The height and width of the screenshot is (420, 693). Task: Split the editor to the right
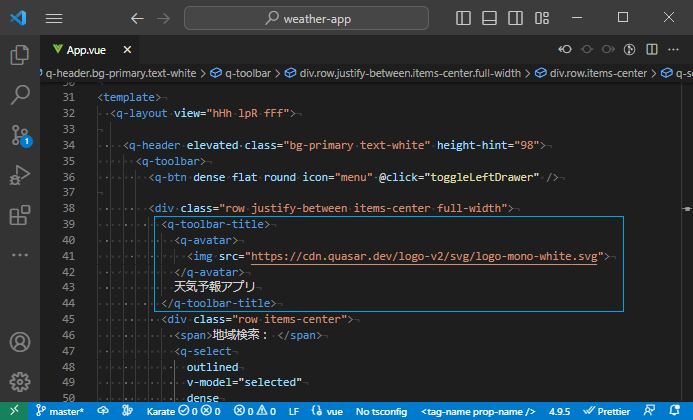pyautogui.click(x=652, y=50)
